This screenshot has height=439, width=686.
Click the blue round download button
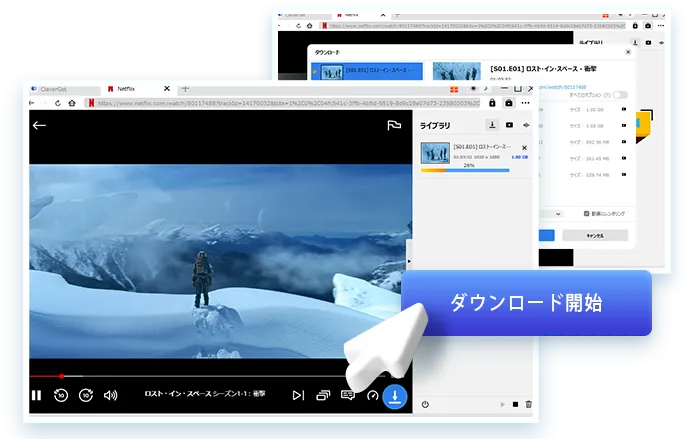(395, 397)
